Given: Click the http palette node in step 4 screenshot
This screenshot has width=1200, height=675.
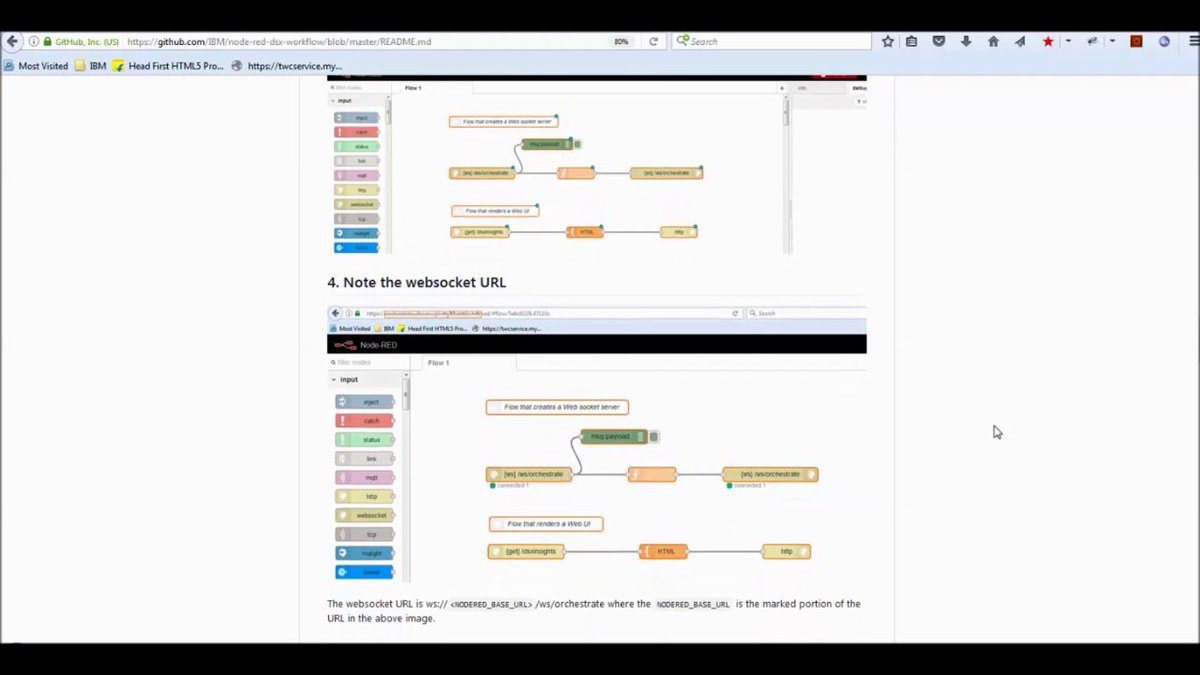Looking at the screenshot, I should 365,496.
